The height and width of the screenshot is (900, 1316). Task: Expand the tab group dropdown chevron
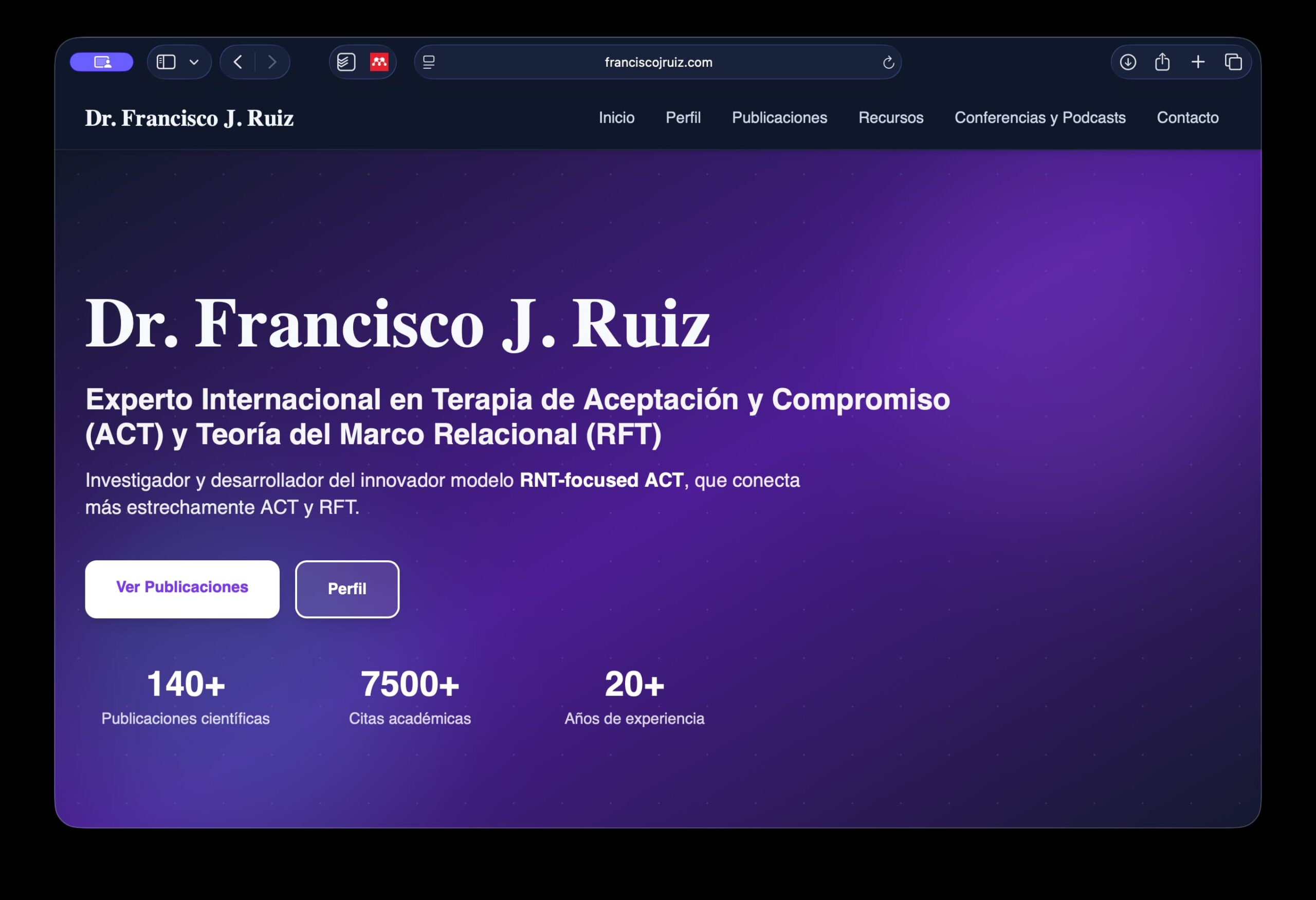click(x=194, y=62)
